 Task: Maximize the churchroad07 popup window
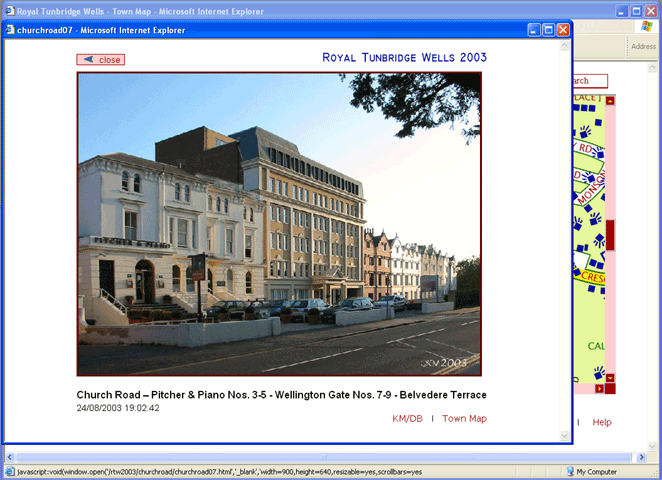click(548, 30)
